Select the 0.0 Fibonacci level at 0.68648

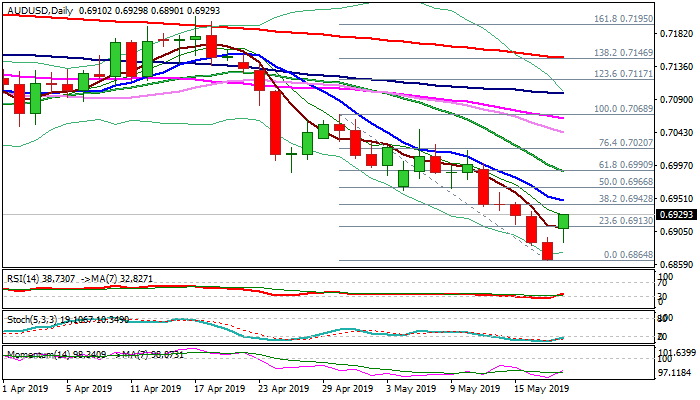(630, 255)
